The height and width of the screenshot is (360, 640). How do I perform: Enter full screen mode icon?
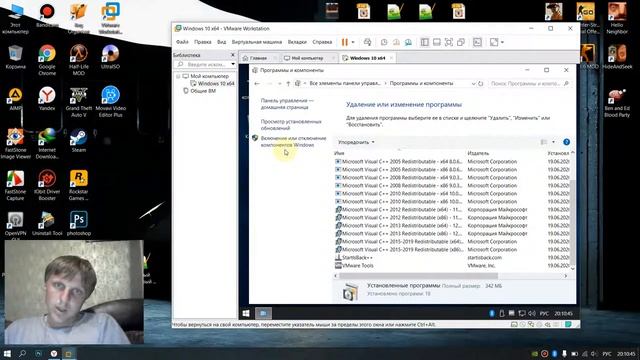[x=449, y=42]
